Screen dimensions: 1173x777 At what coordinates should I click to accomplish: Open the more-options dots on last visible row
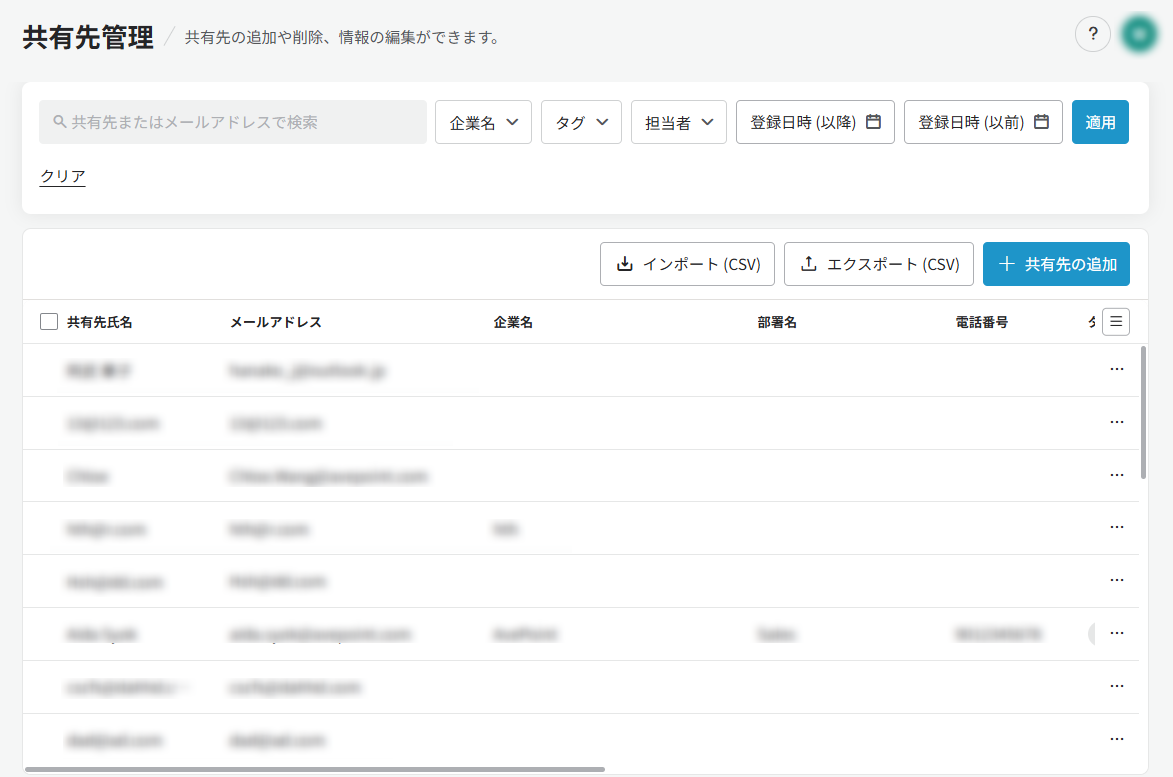coord(1116,739)
